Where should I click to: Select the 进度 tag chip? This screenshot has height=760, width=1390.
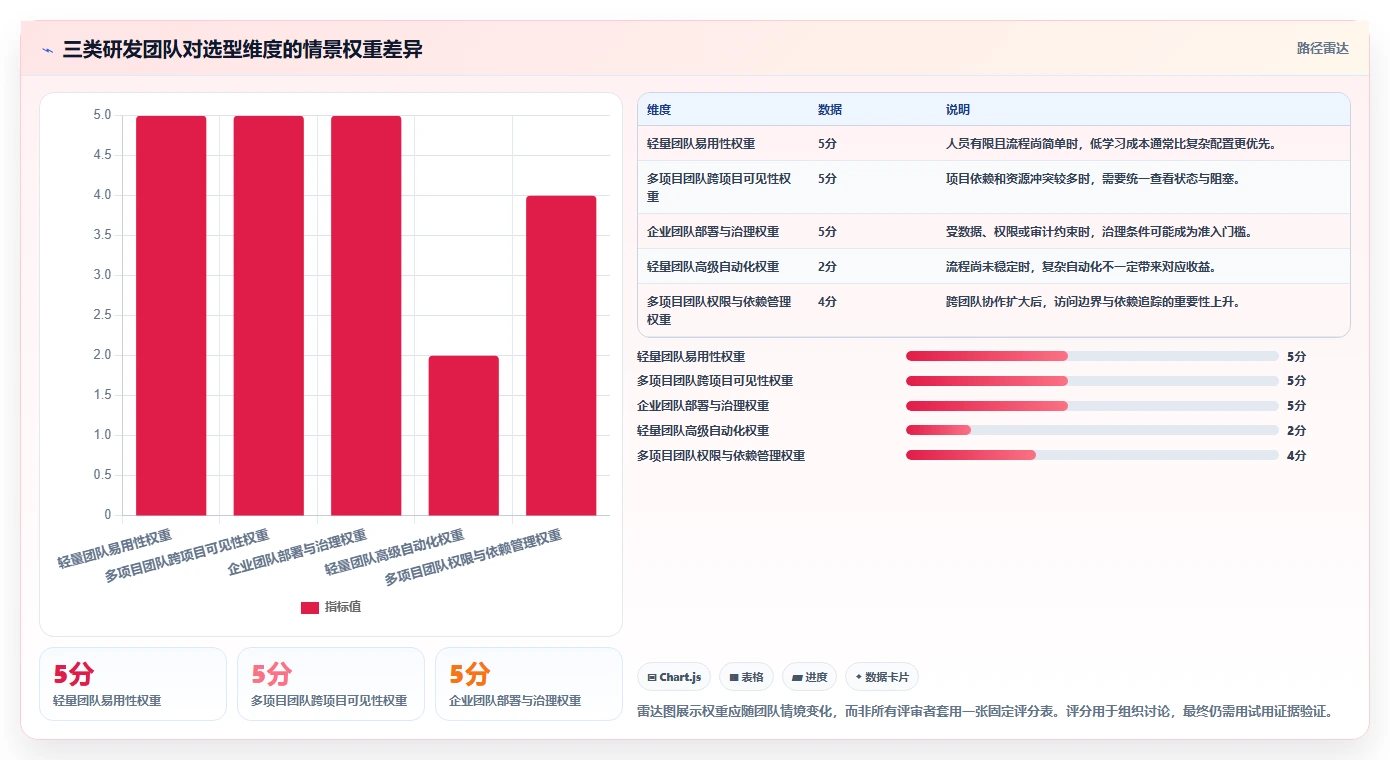[x=809, y=677]
